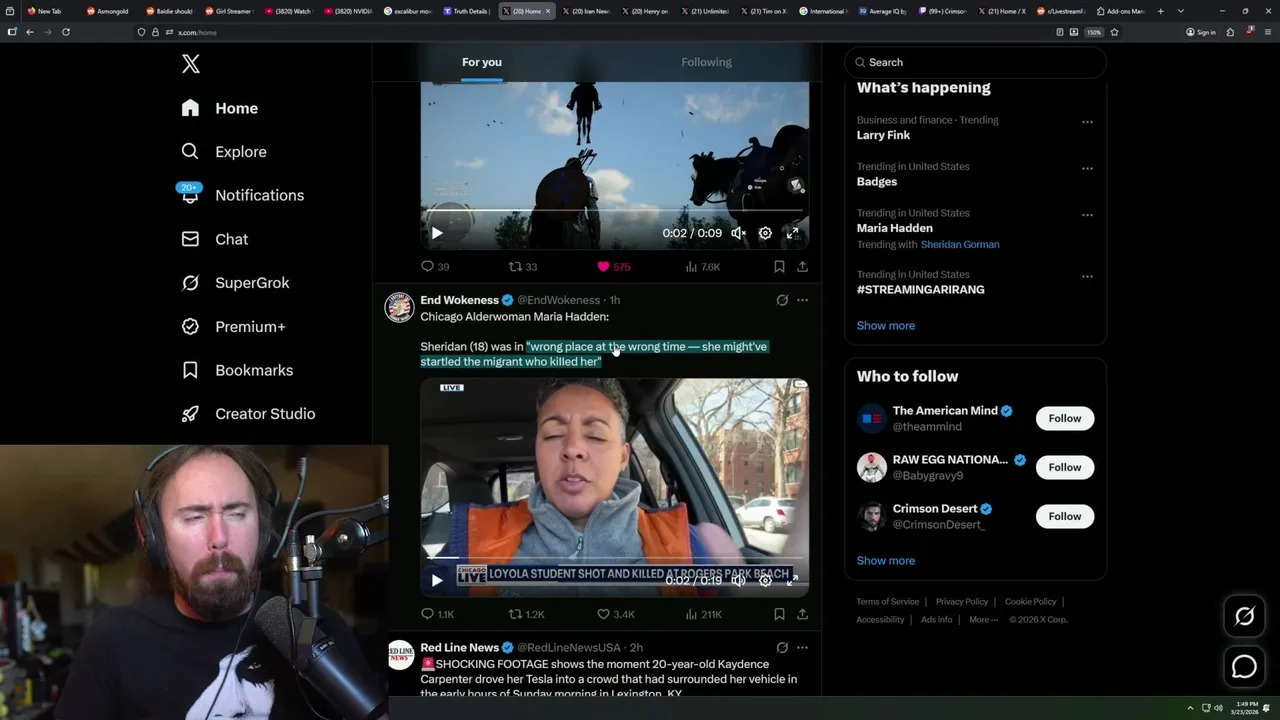Screen dimensions: 1280x720
Task: Share the top video post
Action: tap(802, 267)
